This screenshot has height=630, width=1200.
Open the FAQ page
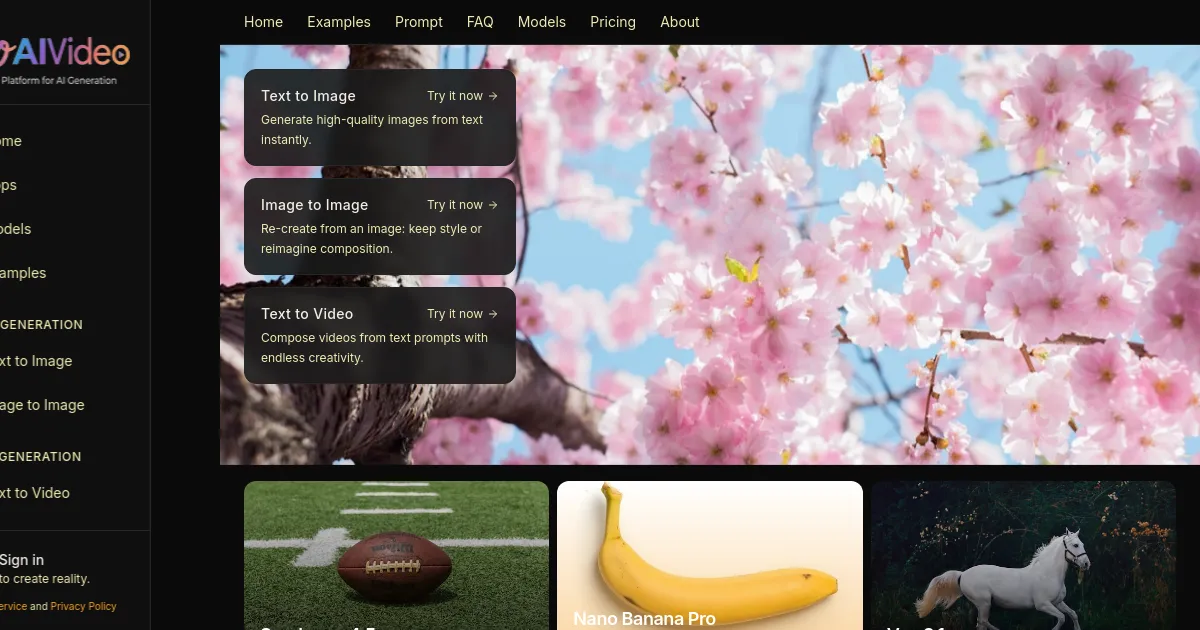coord(480,22)
